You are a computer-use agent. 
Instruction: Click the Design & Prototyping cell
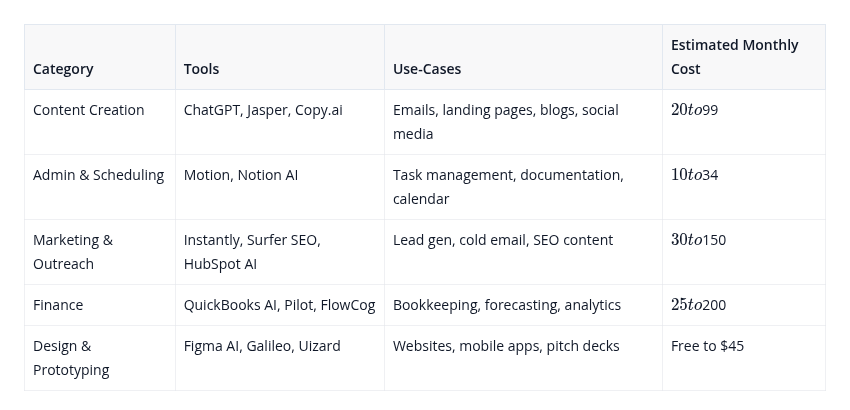[x=100, y=358]
